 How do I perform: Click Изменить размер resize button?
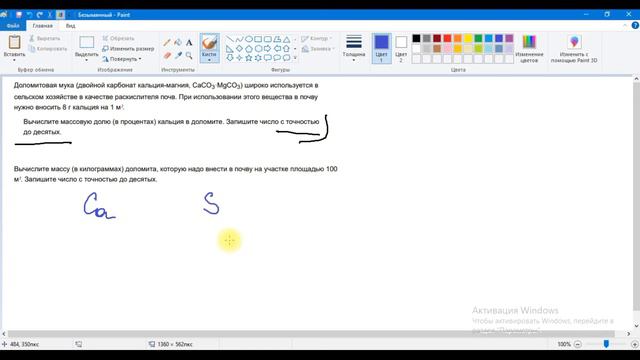(x=128, y=49)
